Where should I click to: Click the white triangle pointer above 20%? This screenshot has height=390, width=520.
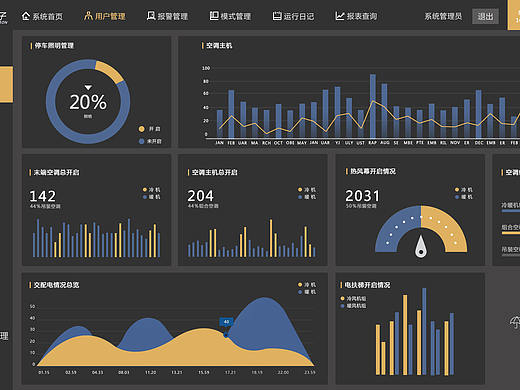[x=88, y=87]
